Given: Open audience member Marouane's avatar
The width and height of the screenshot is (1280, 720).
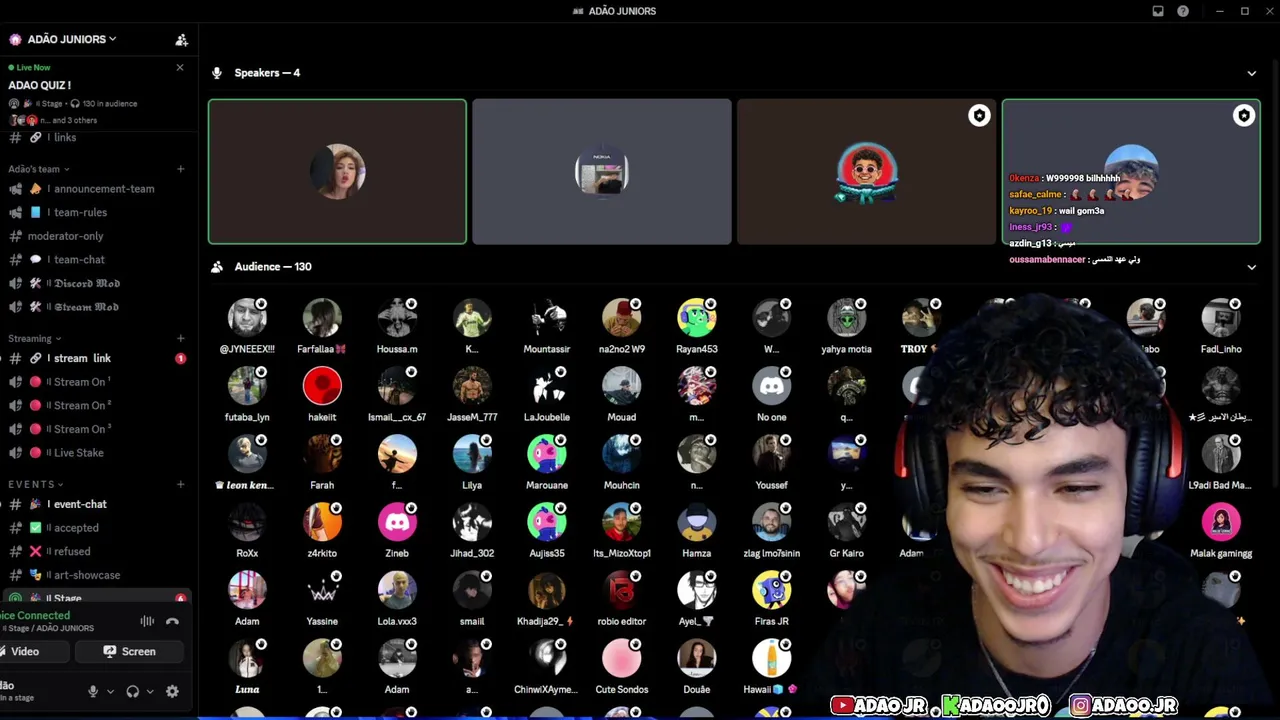Looking at the screenshot, I should point(547,454).
